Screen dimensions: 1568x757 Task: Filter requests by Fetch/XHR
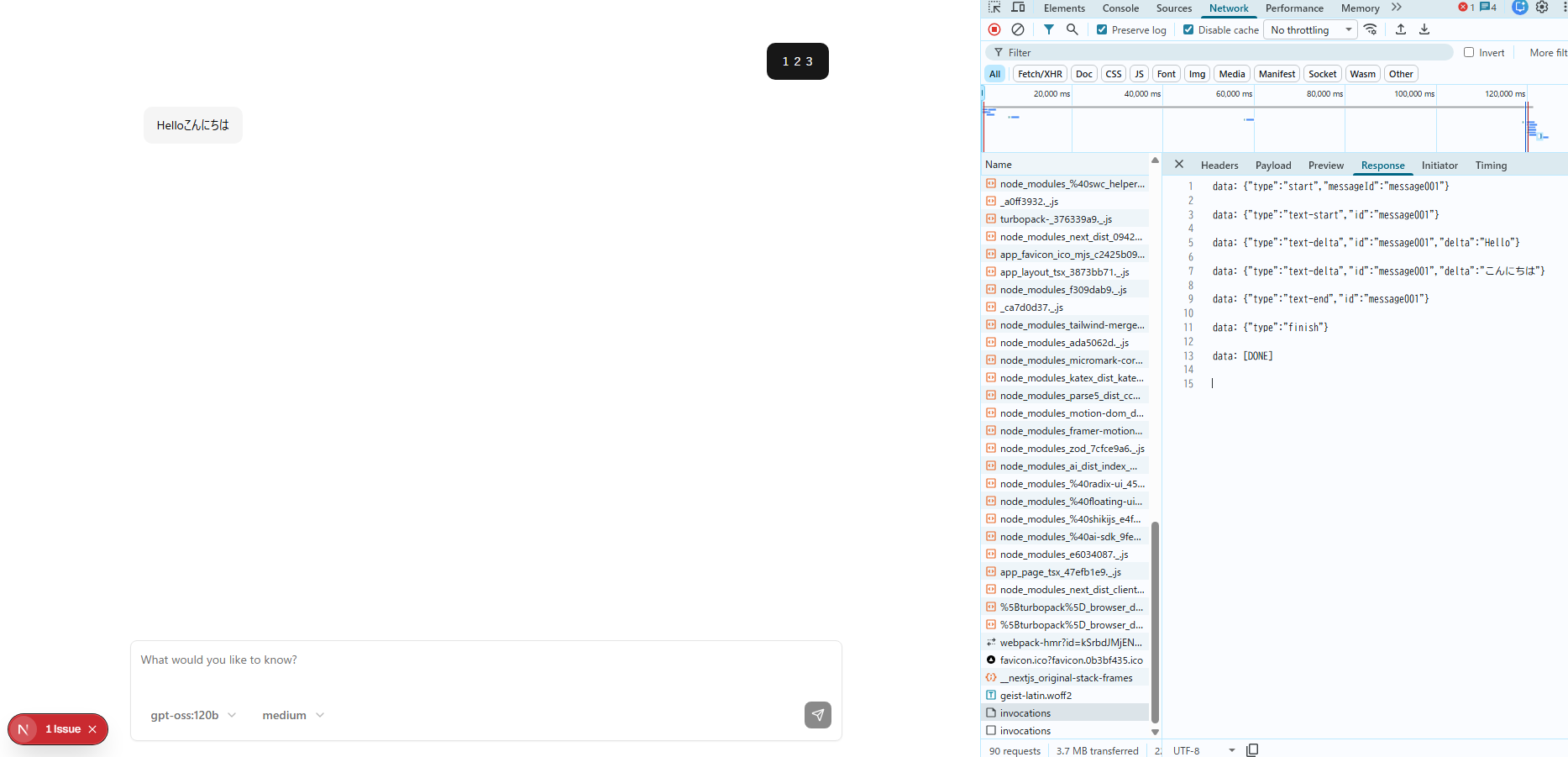tap(1040, 74)
